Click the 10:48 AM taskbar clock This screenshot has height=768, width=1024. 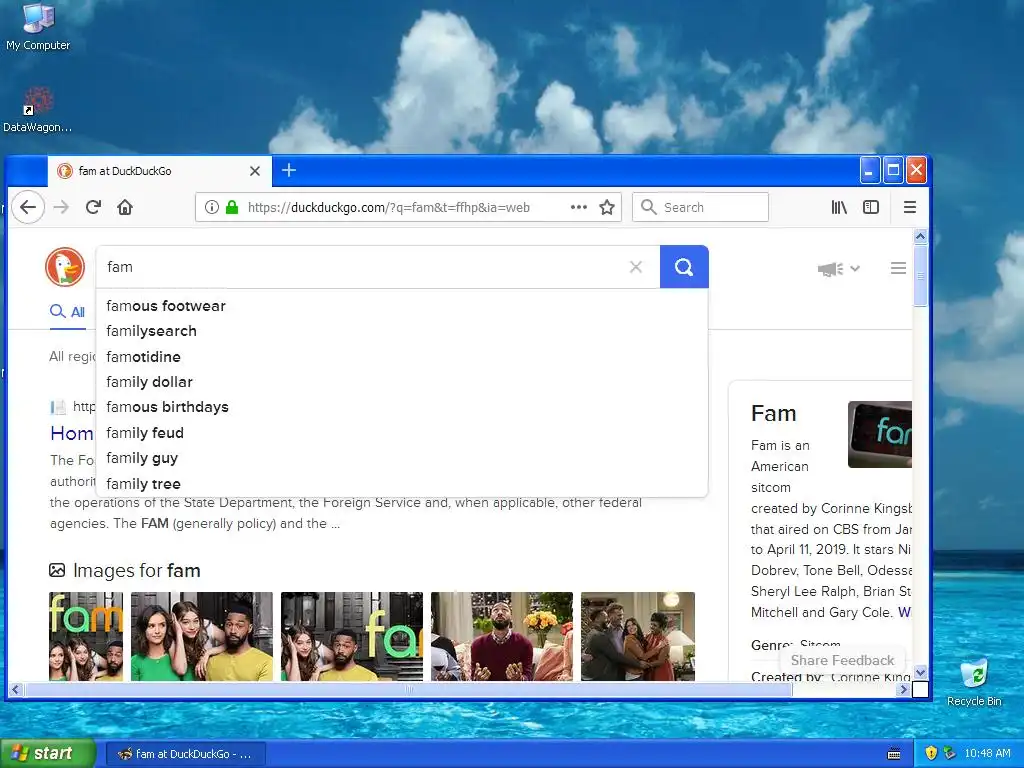[987, 754]
